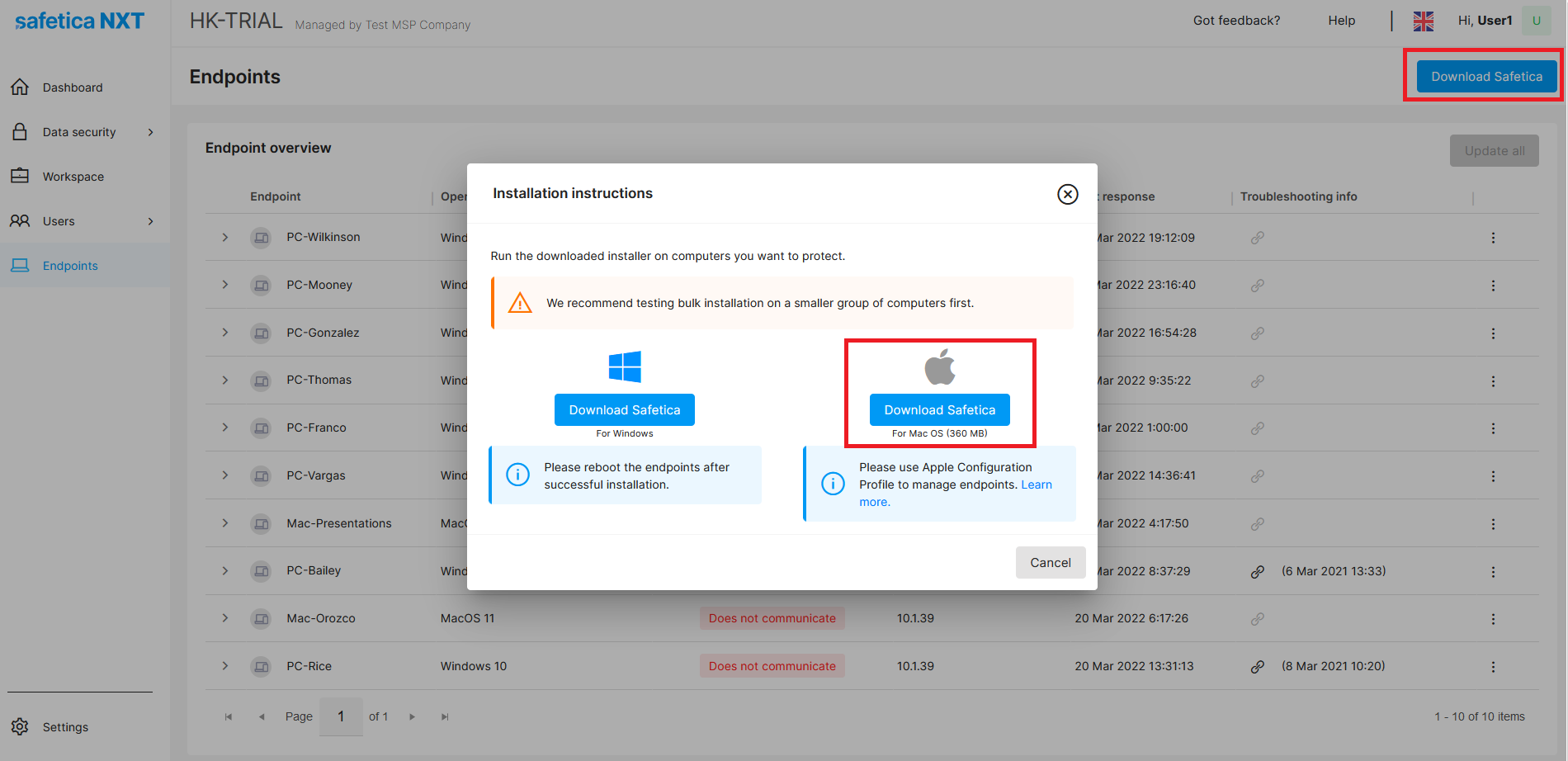Go to last page of endpoints
Viewport: 1568px width, 761px height.
pos(445,717)
